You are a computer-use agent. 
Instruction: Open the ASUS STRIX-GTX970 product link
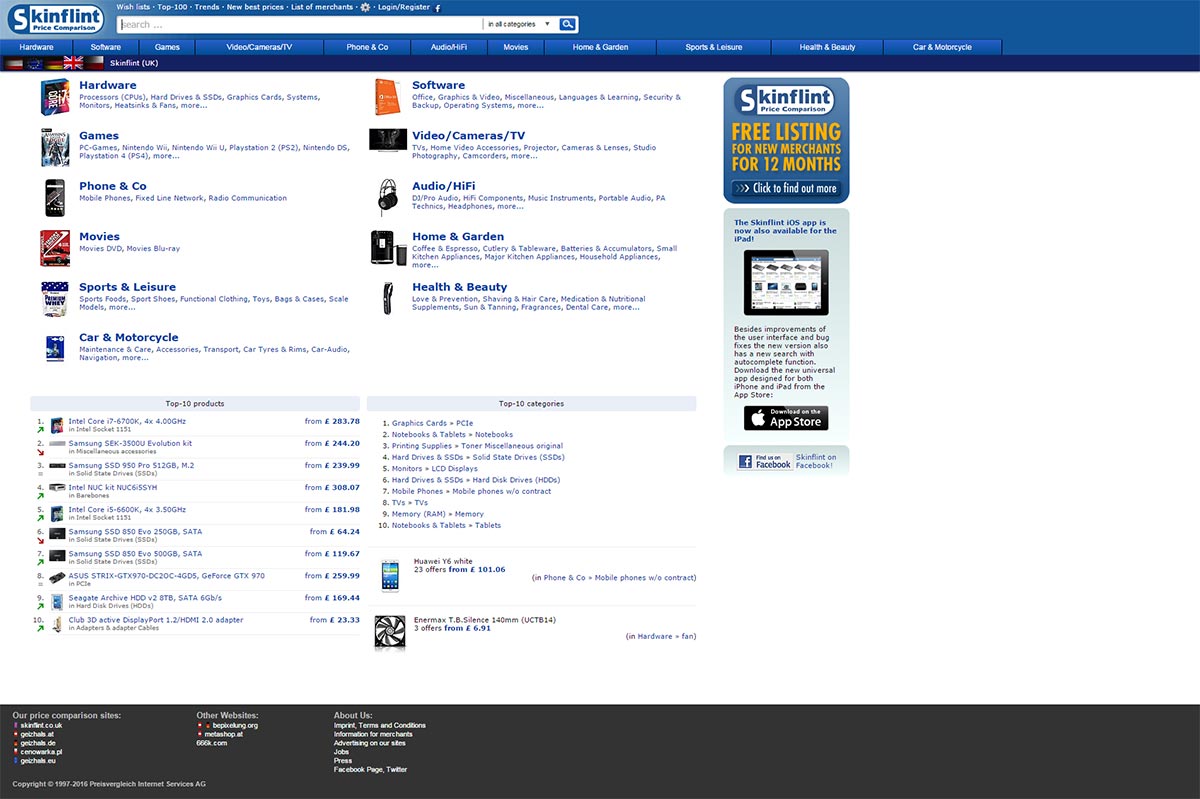[166, 576]
